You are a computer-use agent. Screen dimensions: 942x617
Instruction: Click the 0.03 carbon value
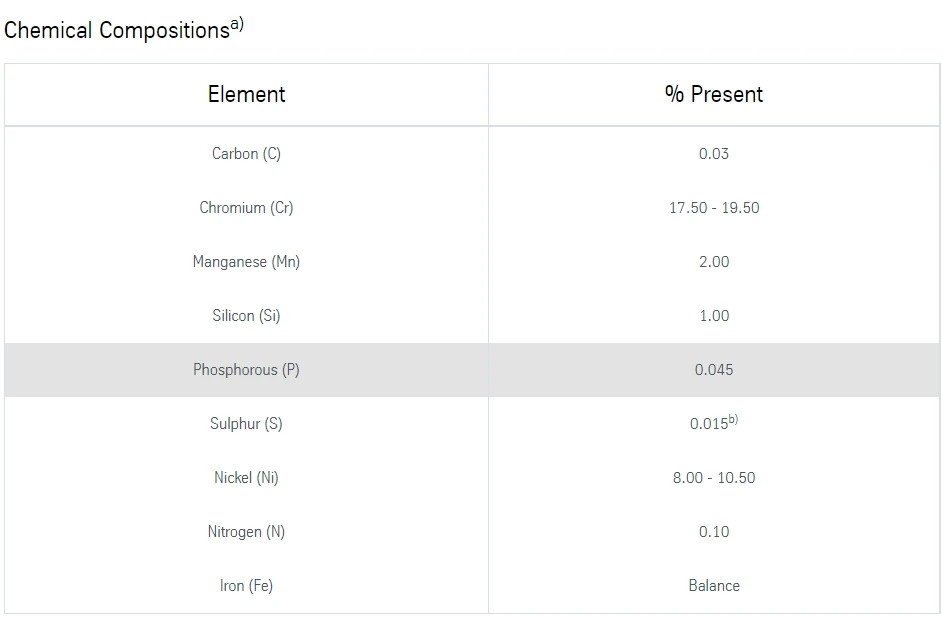pyautogui.click(x=714, y=154)
